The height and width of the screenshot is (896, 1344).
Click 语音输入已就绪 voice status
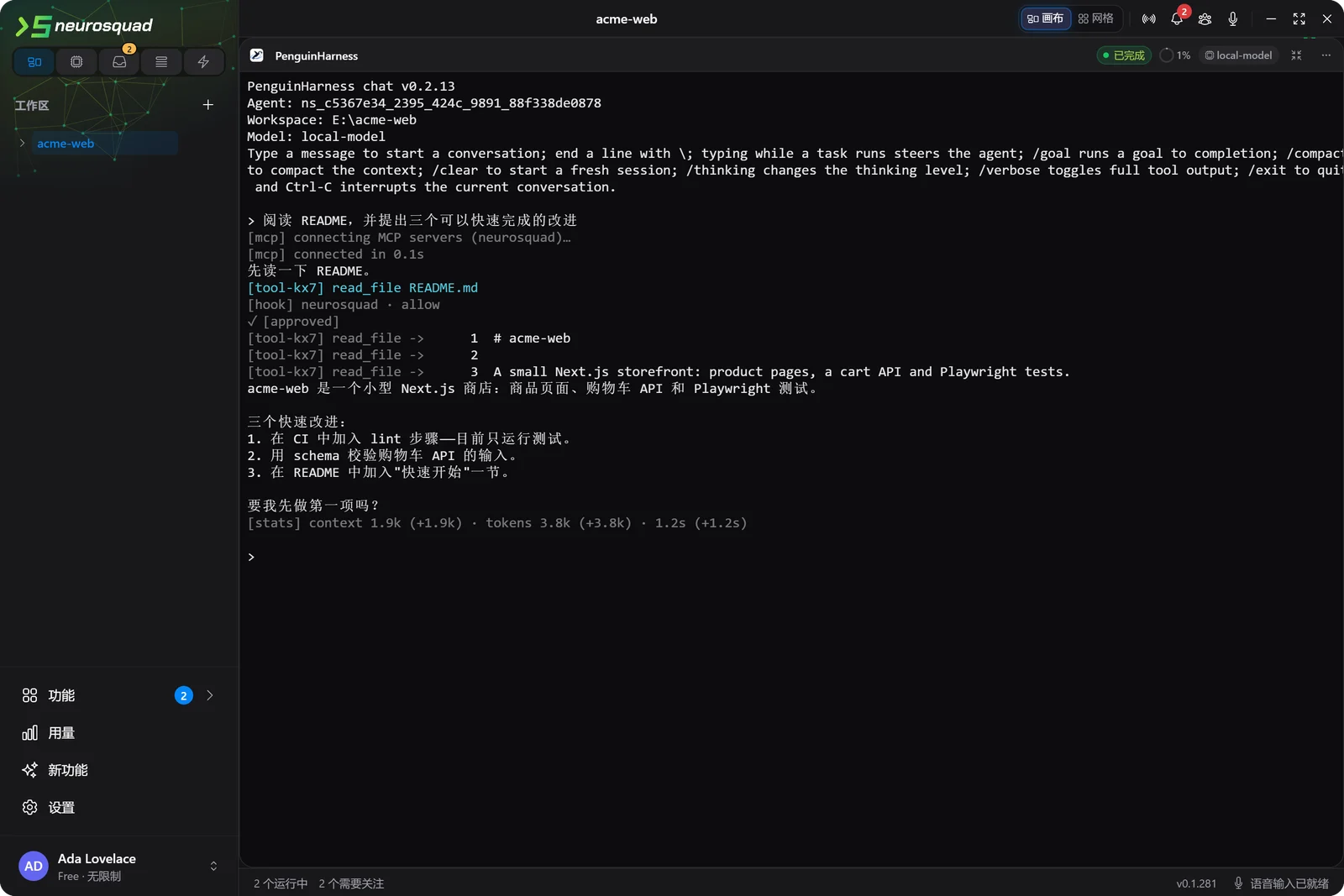(x=1281, y=883)
